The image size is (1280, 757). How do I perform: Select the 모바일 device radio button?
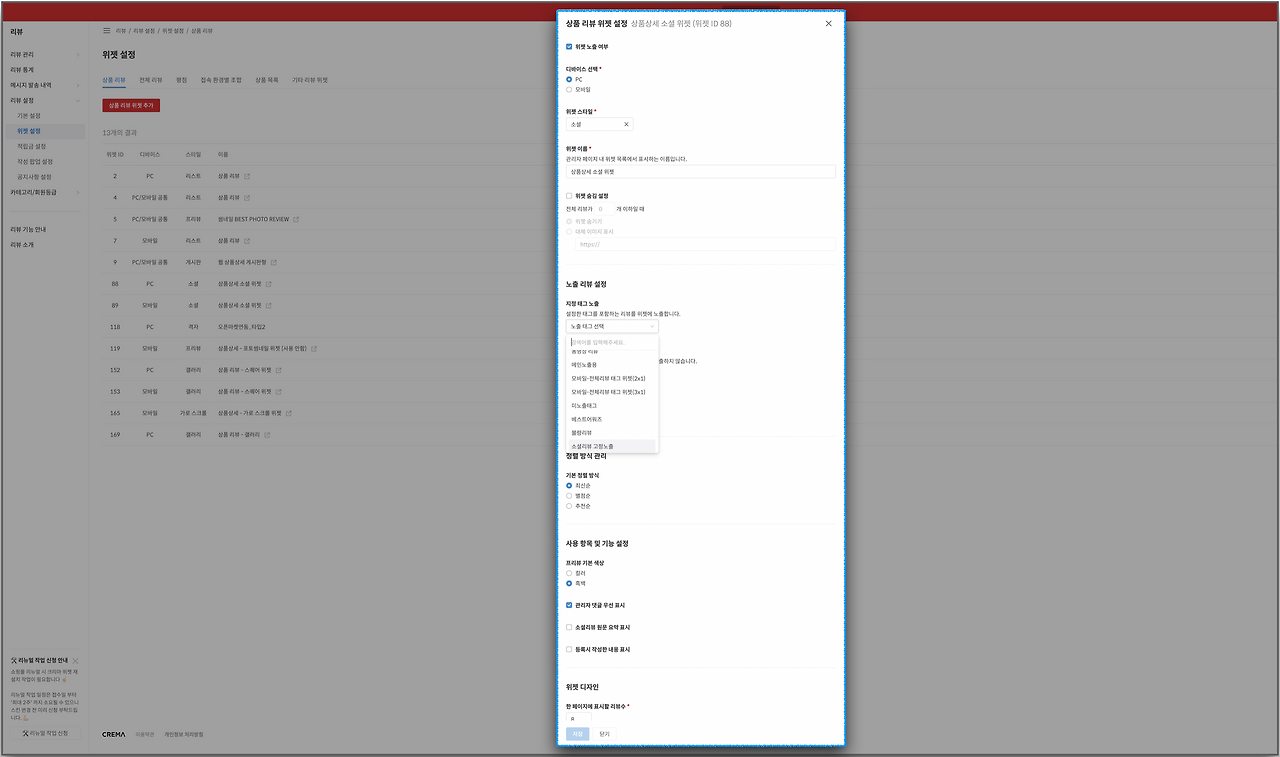[569, 89]
